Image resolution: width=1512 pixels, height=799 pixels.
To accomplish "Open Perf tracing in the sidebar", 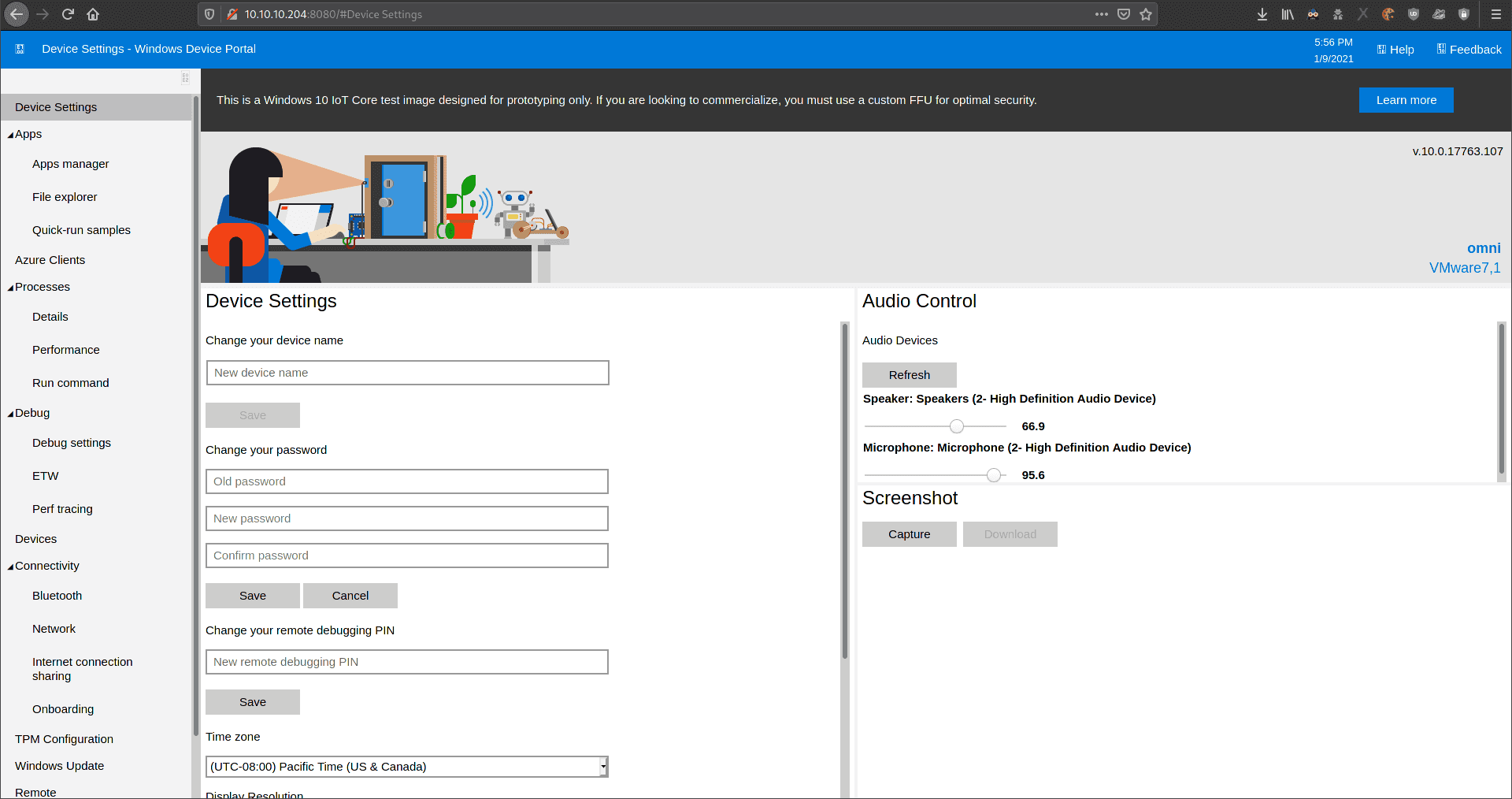I will coord(62,509).
